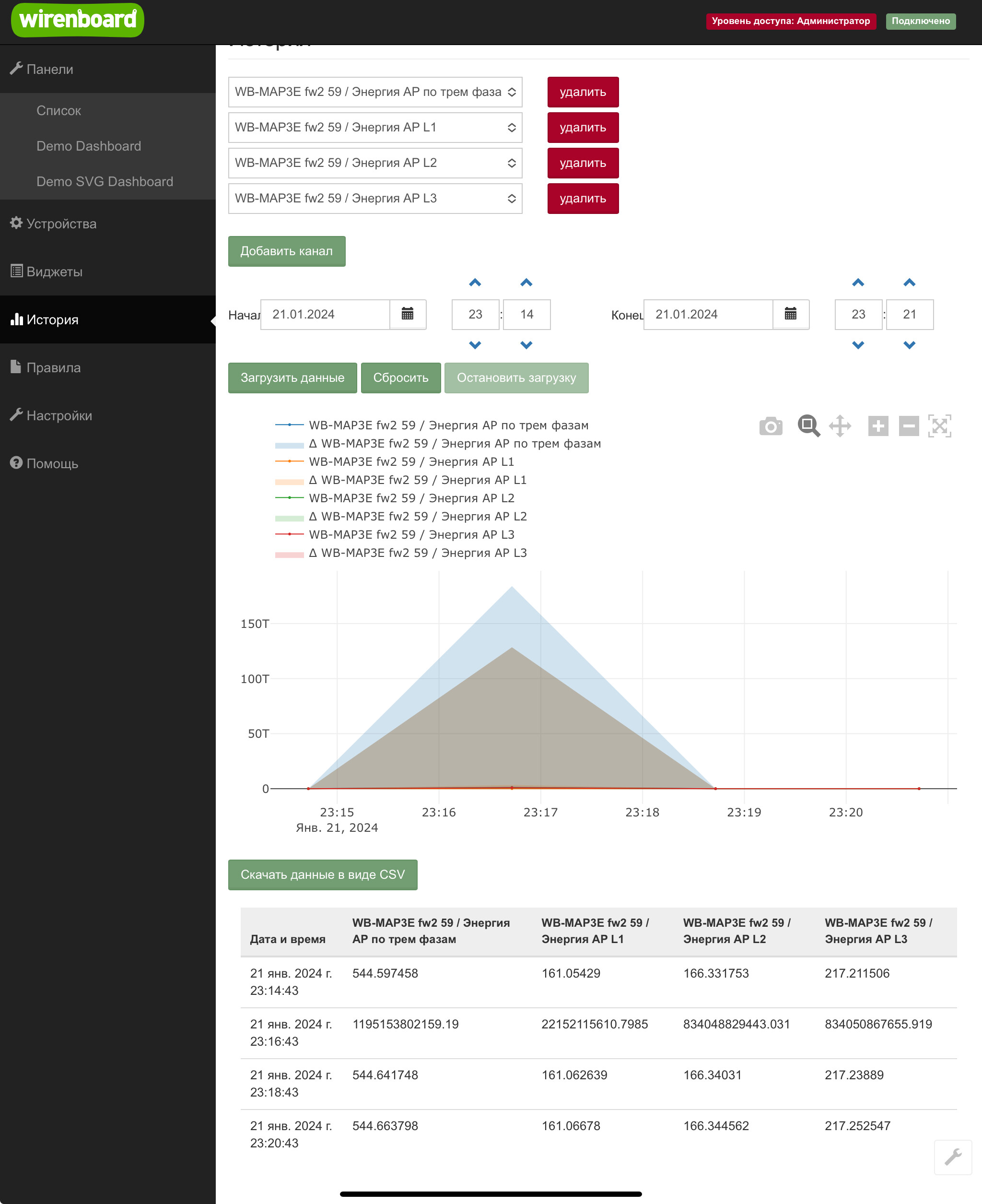Click the wrench button at bottom right
Viewport: 982px width, 1204px height.
953,1157
